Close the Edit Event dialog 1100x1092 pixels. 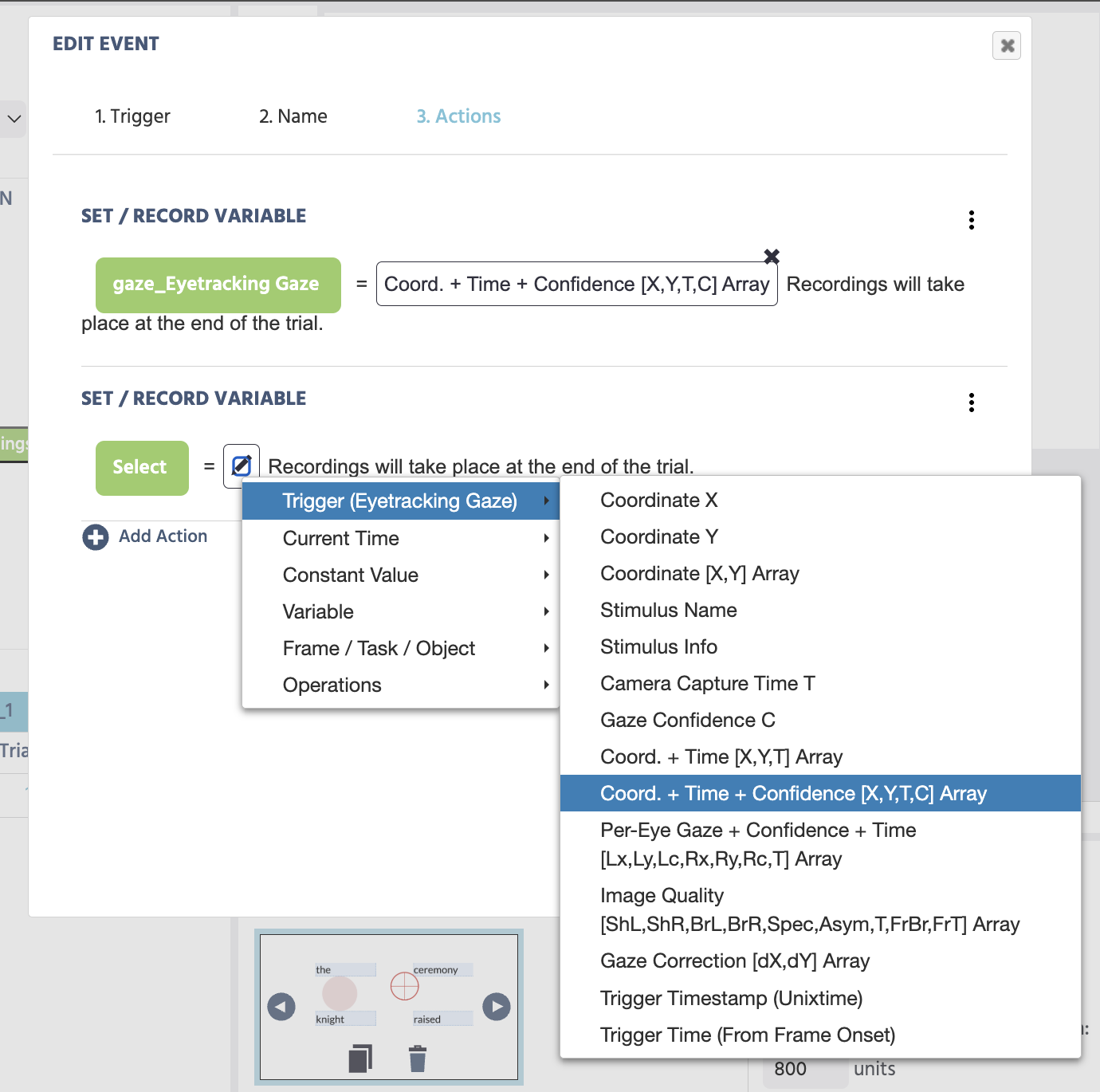pos(1007,45)
